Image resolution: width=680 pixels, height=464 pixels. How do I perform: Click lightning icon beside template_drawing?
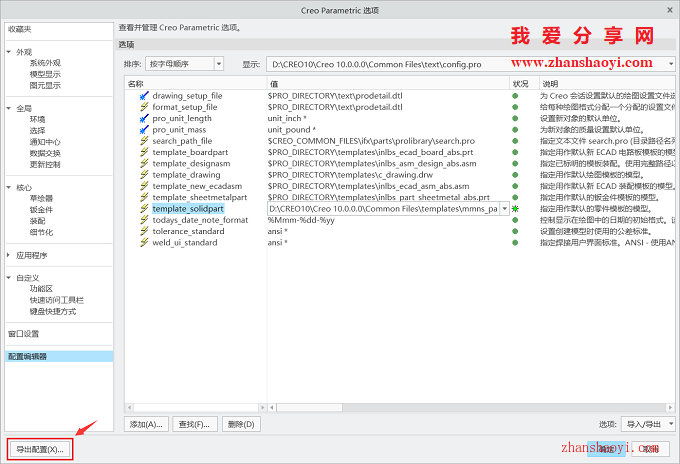[144, 174]
